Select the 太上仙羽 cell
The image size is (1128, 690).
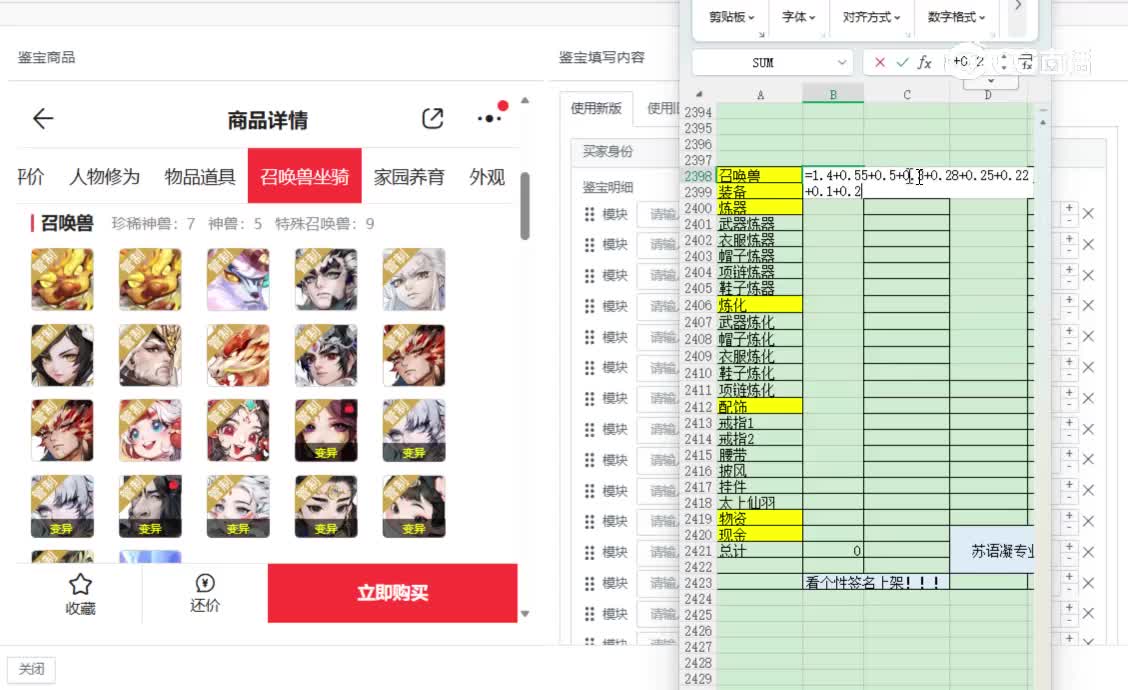coord(759,503)
